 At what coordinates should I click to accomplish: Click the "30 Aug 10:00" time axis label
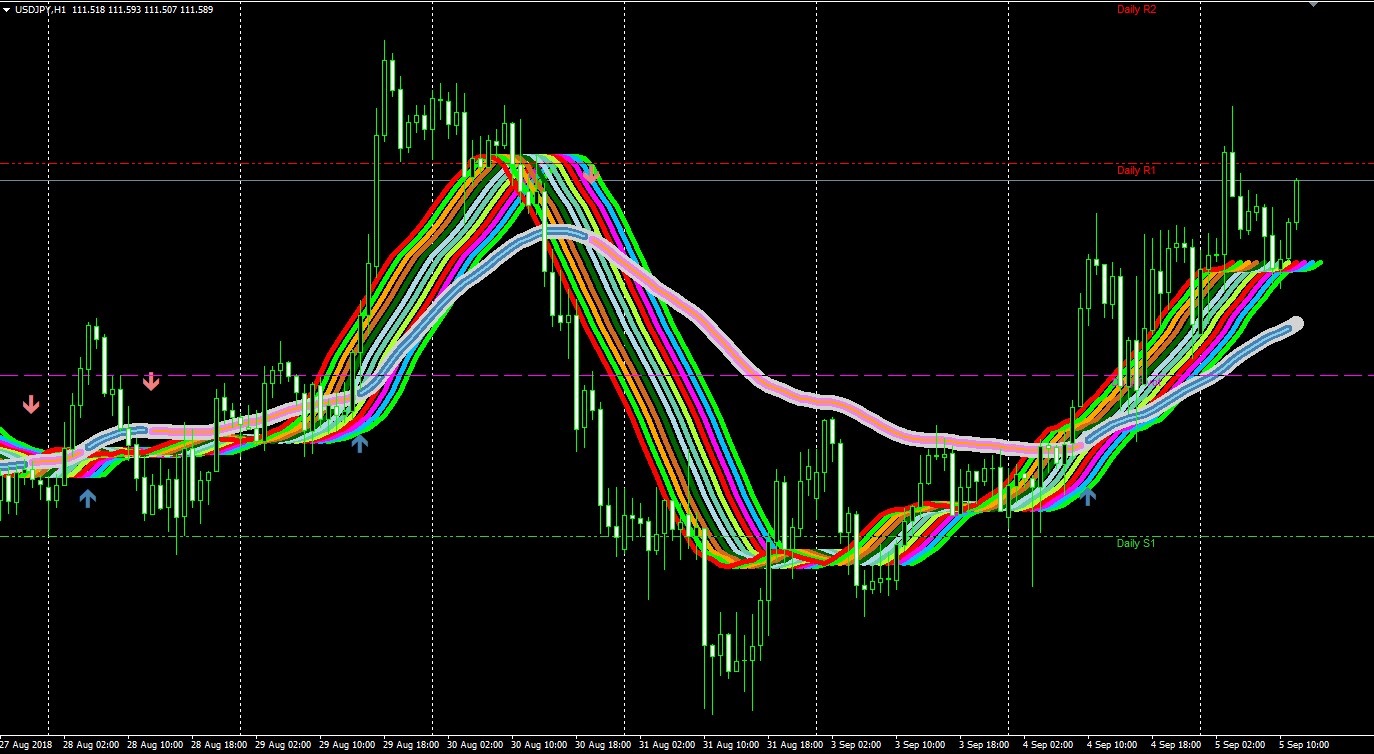click(537, 745)
